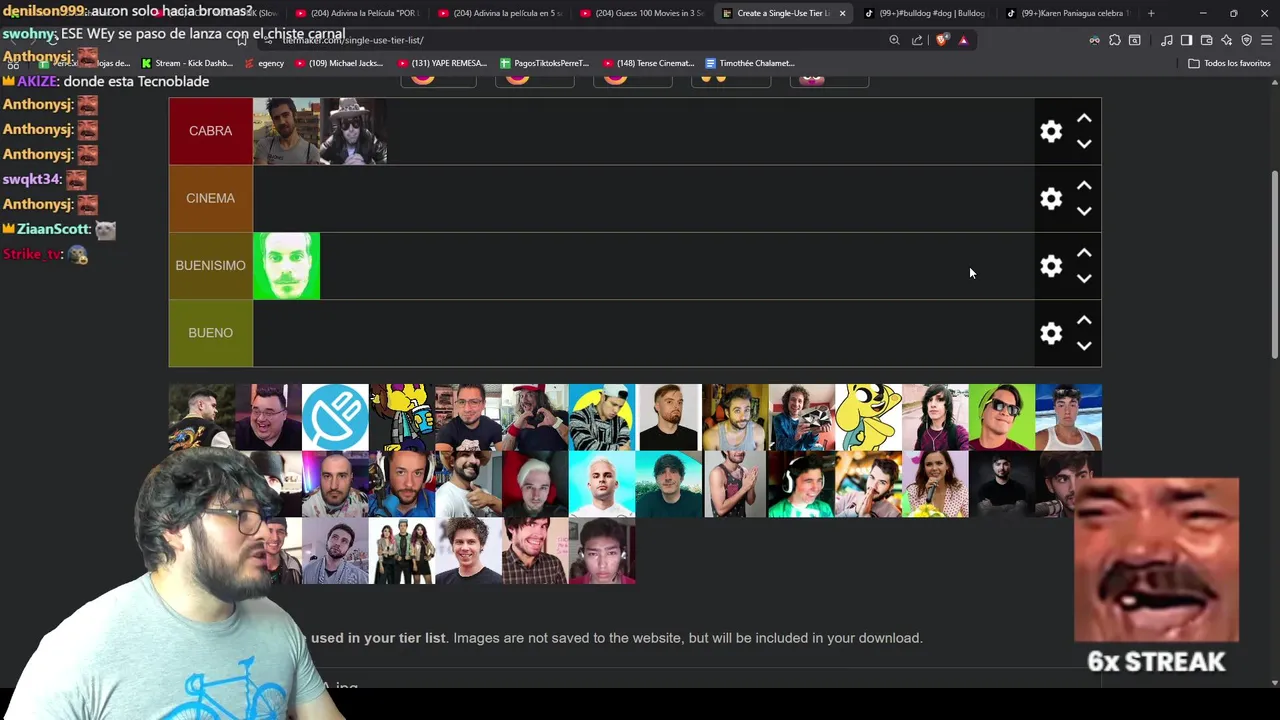Move BUENO tier row up

[1084, 320]
